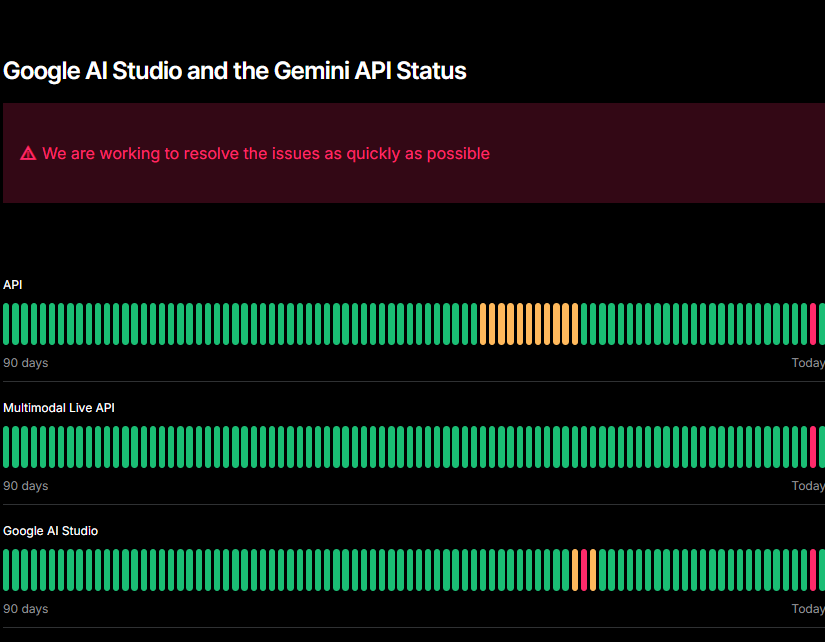The width and height of the screenshot is (825, 642).
Task: Click the '90 days' label under the API row
Action: [x=26, y=363]
